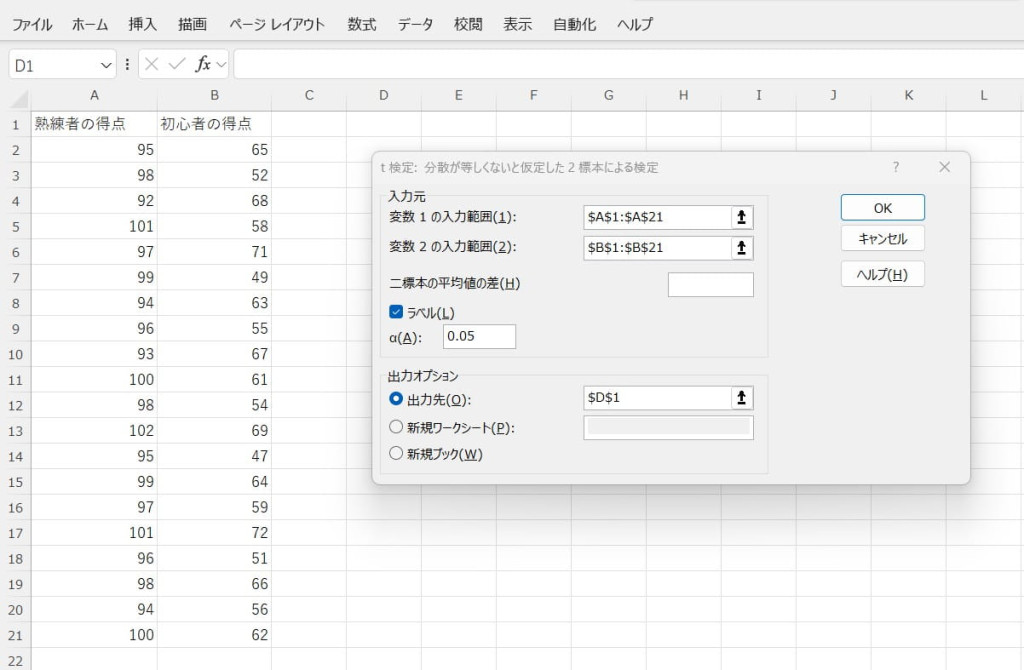Screen dimensions: 1024x670
Task: Click the キャンセル button
Action: [x=882, y=239]
